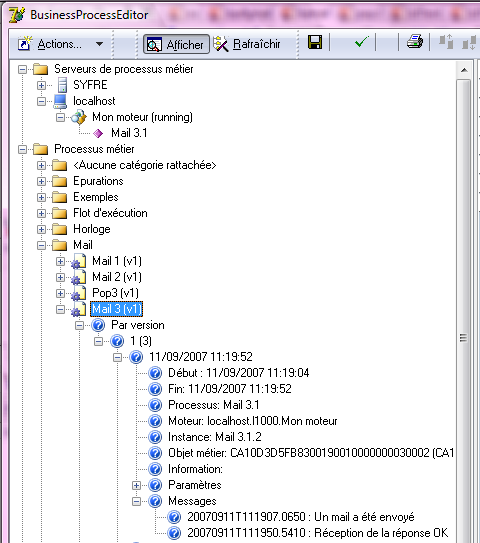Click the Pop3 (v1) process icon
Screen dimensions: 480x543
[79, 293]
